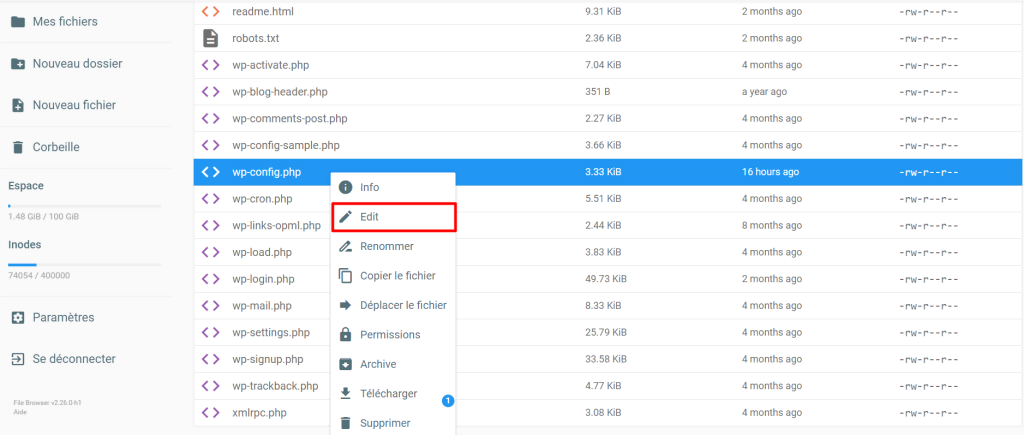The width and height of the screenshot is (1024, 435).
Task: Click the 351 B size value
Action: point(598,91)
